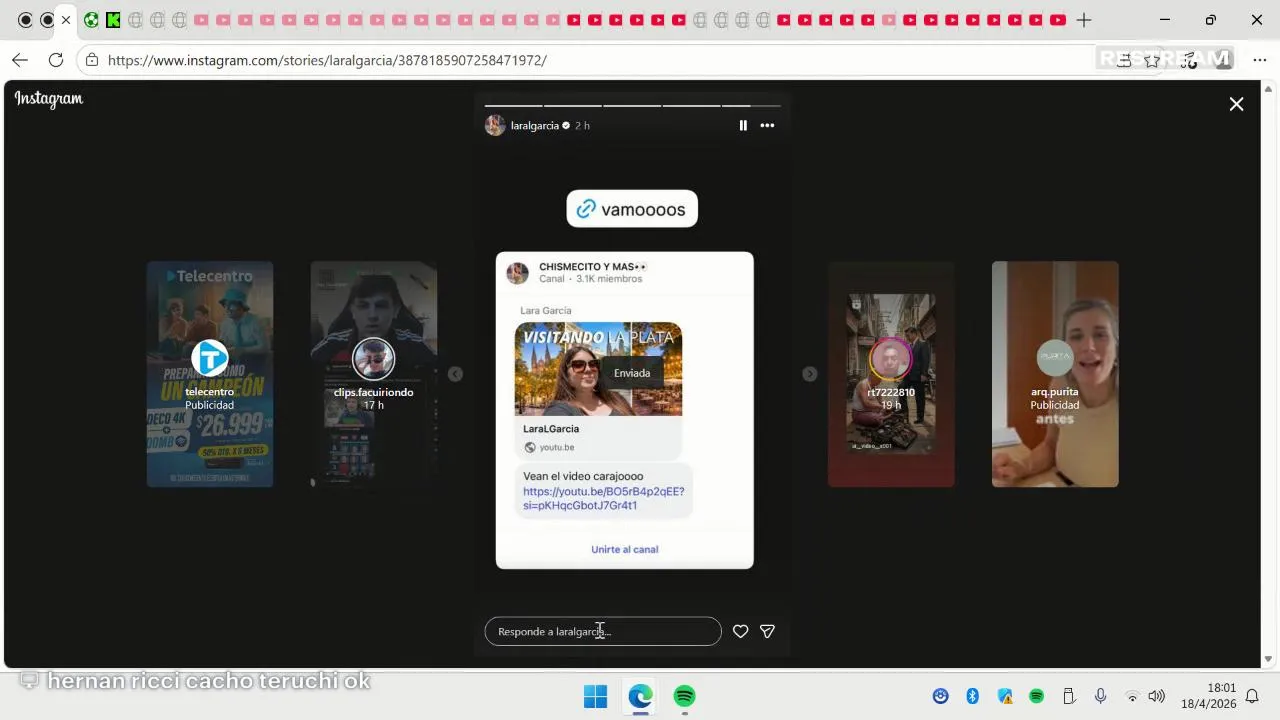Open browser settings and more menu
The image size is (1280, 720).
pos(1259,60)
